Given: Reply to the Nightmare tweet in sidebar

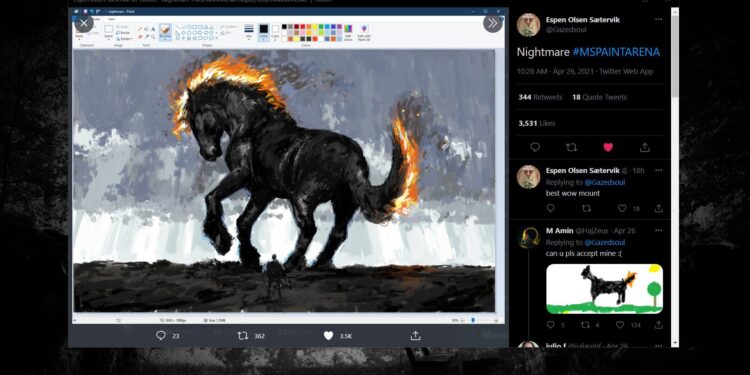Looking at the screenshot, I should (x=535, y=147).
